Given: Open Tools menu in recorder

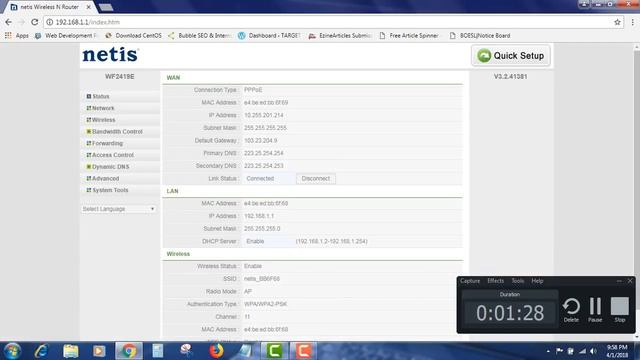Looking at the screenshot, I should tap(518, 281).
